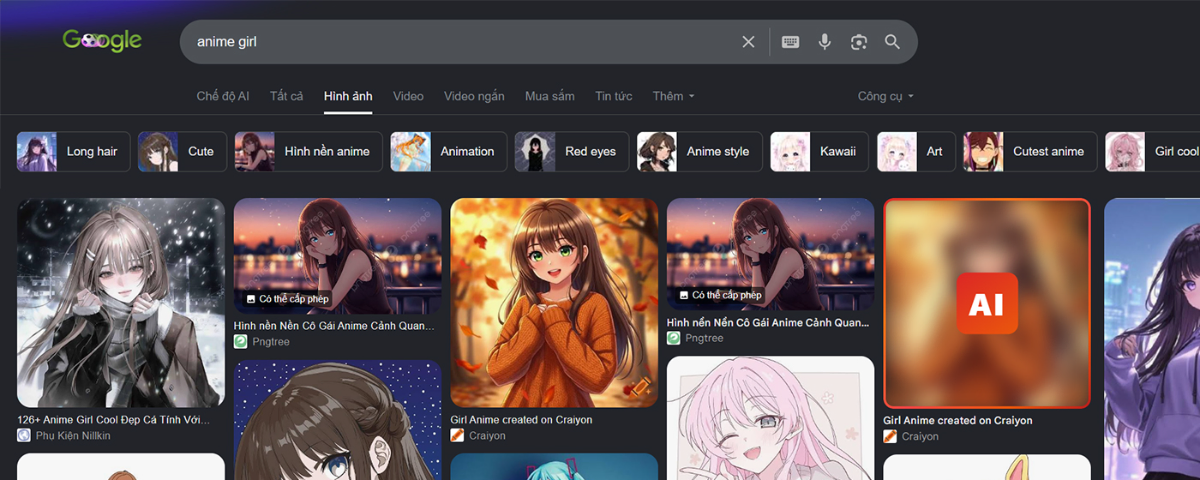Clear the search box with X icon
The image size is (1200, 480).
[x=748, y=42]
